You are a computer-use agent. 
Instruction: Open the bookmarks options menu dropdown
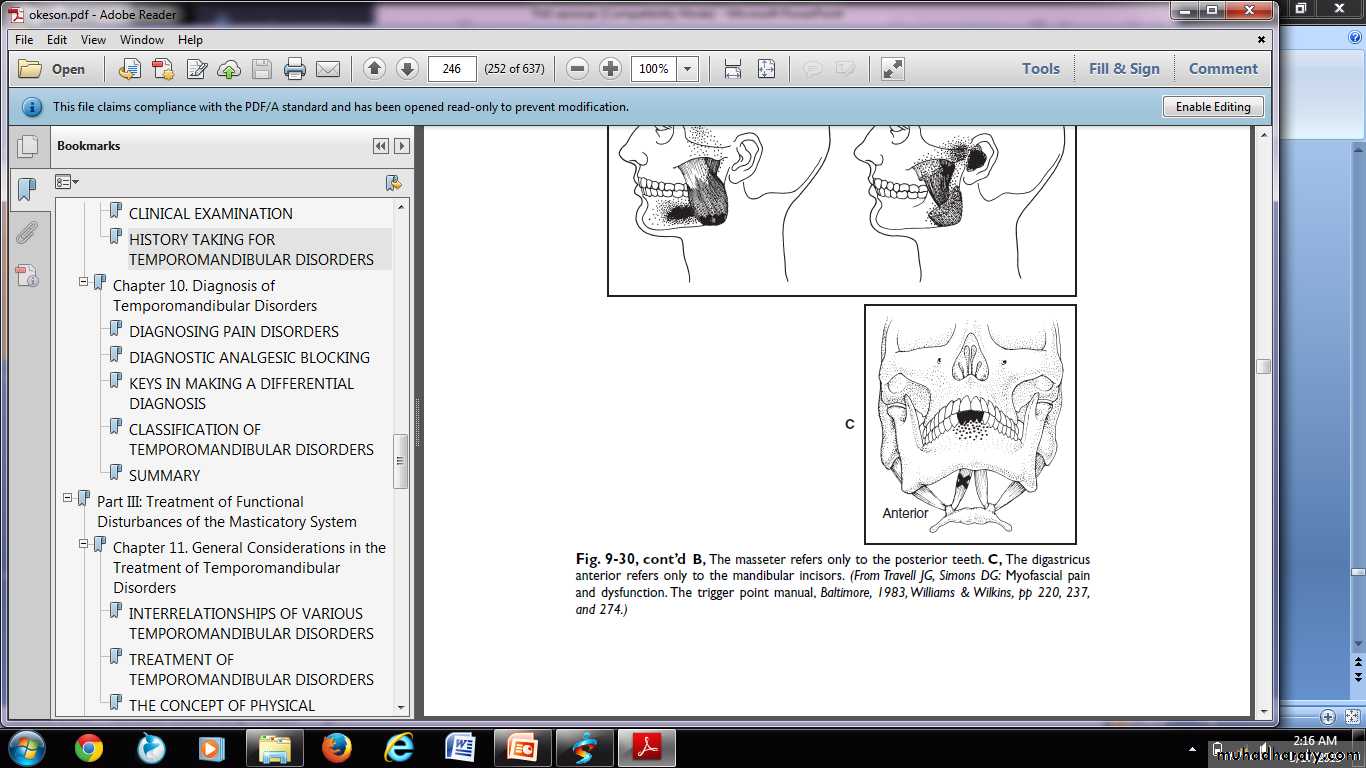coord(67,182)
